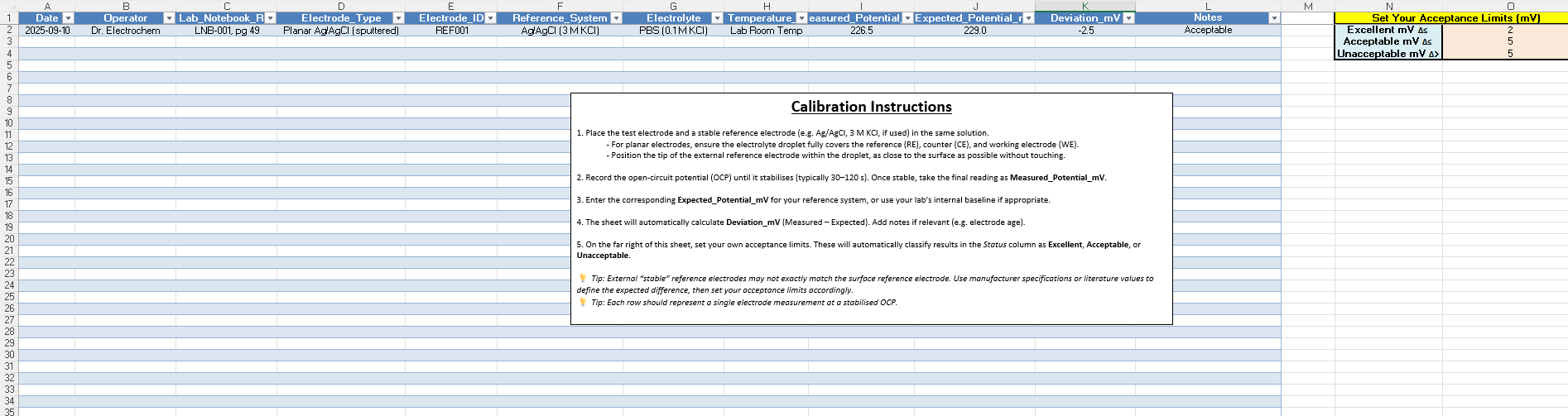The height and width of the screenshot is (416, 1568).
Task: Select the Lab Room Temp cell
Action: pos(766,30)
